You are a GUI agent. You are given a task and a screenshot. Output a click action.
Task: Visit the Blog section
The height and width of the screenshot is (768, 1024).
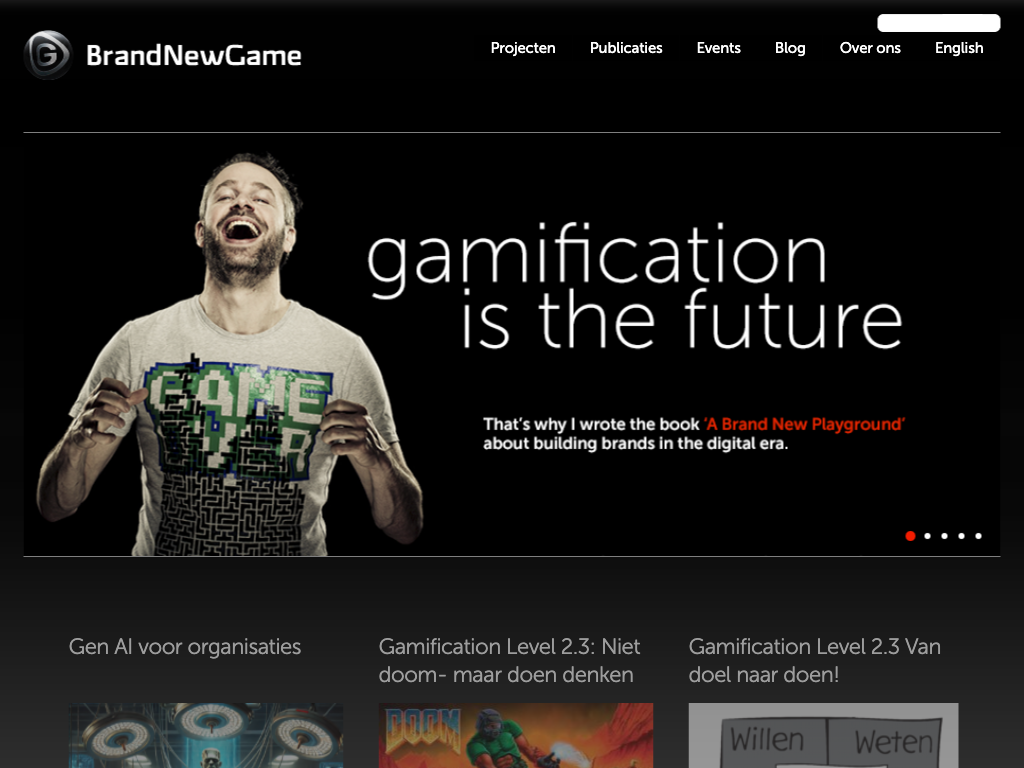(x=790, y=48)
